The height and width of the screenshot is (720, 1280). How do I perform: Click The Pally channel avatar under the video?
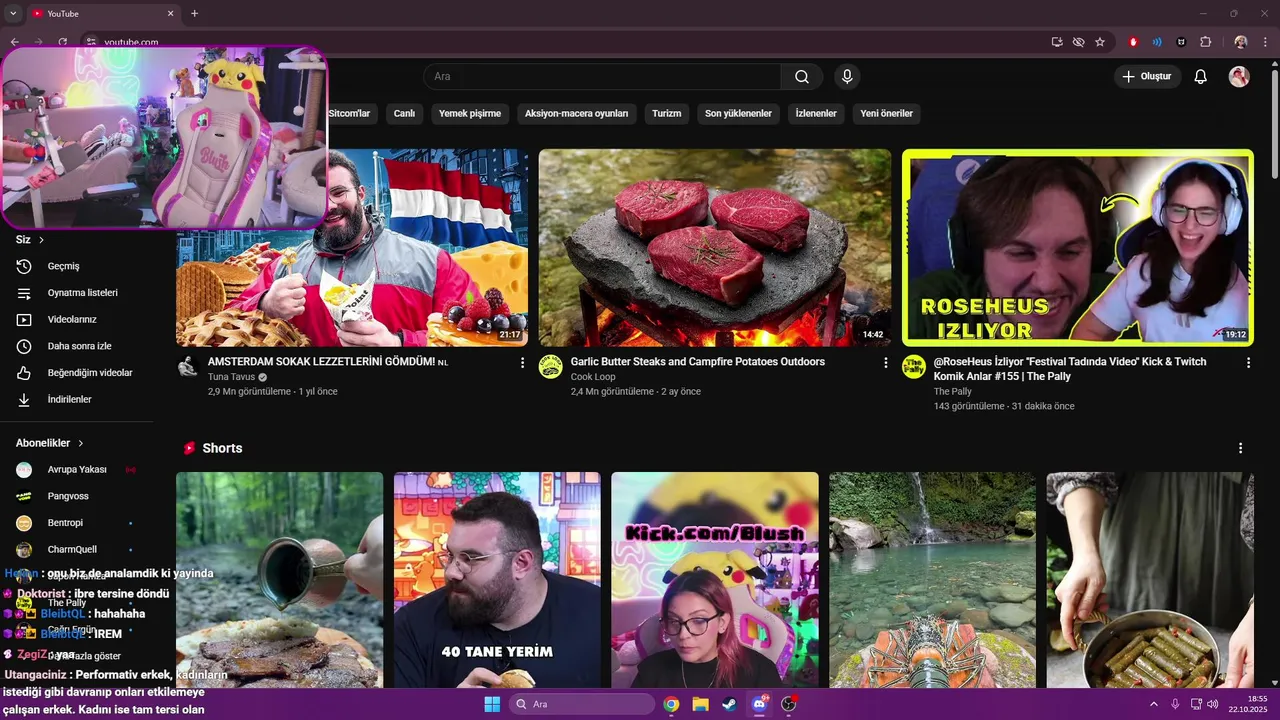point(914,367)
